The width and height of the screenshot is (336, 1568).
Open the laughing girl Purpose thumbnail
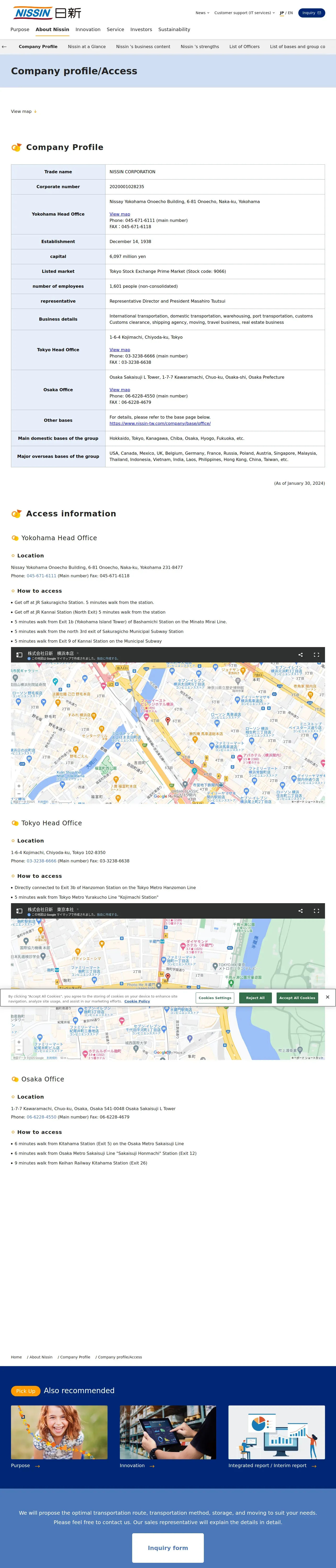[59, 1432]
